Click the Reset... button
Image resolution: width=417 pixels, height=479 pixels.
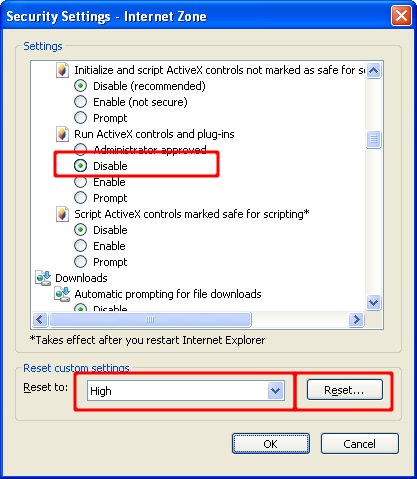click(x=345, y=390)
